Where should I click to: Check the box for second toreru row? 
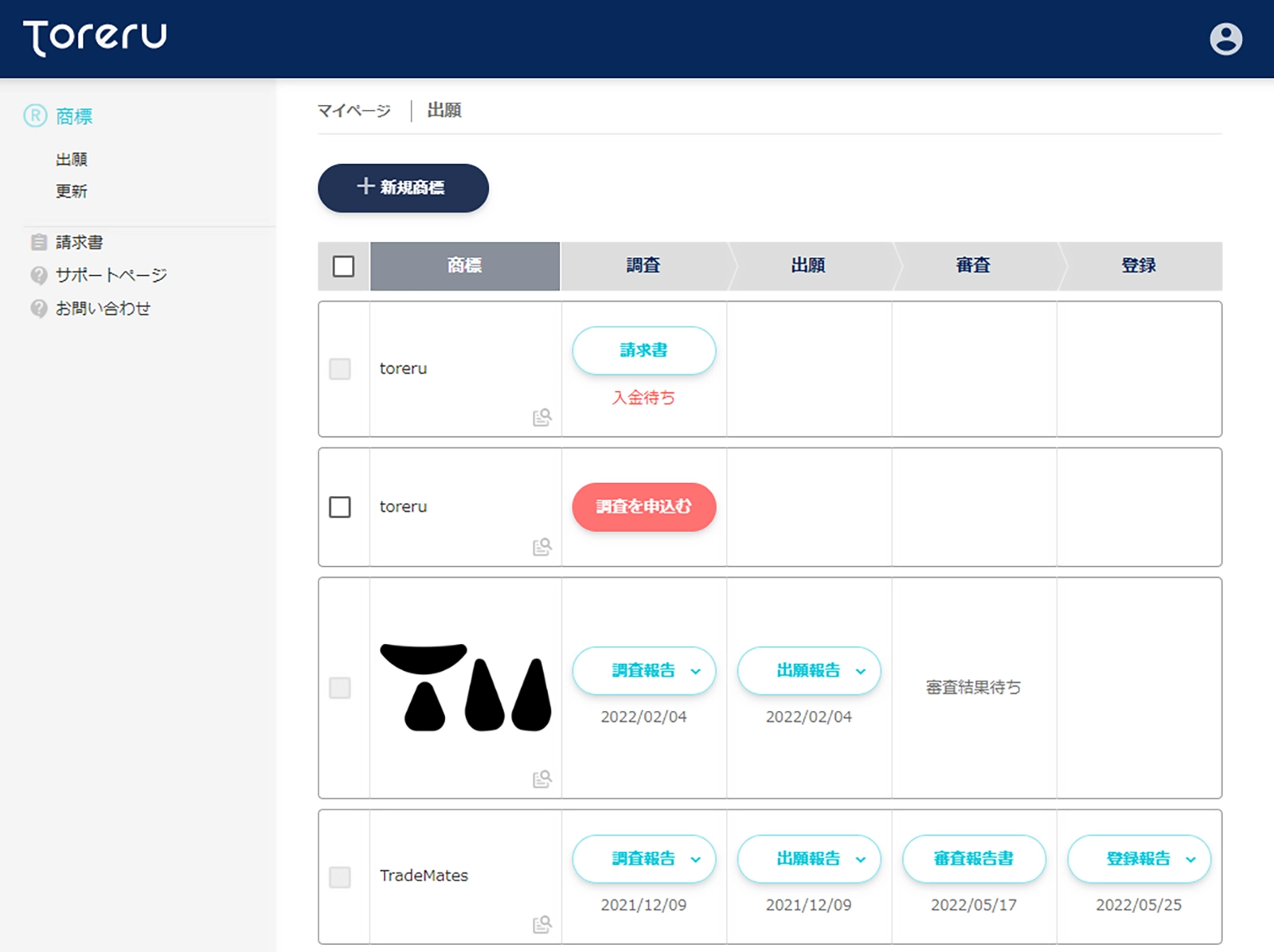(340, 507)
